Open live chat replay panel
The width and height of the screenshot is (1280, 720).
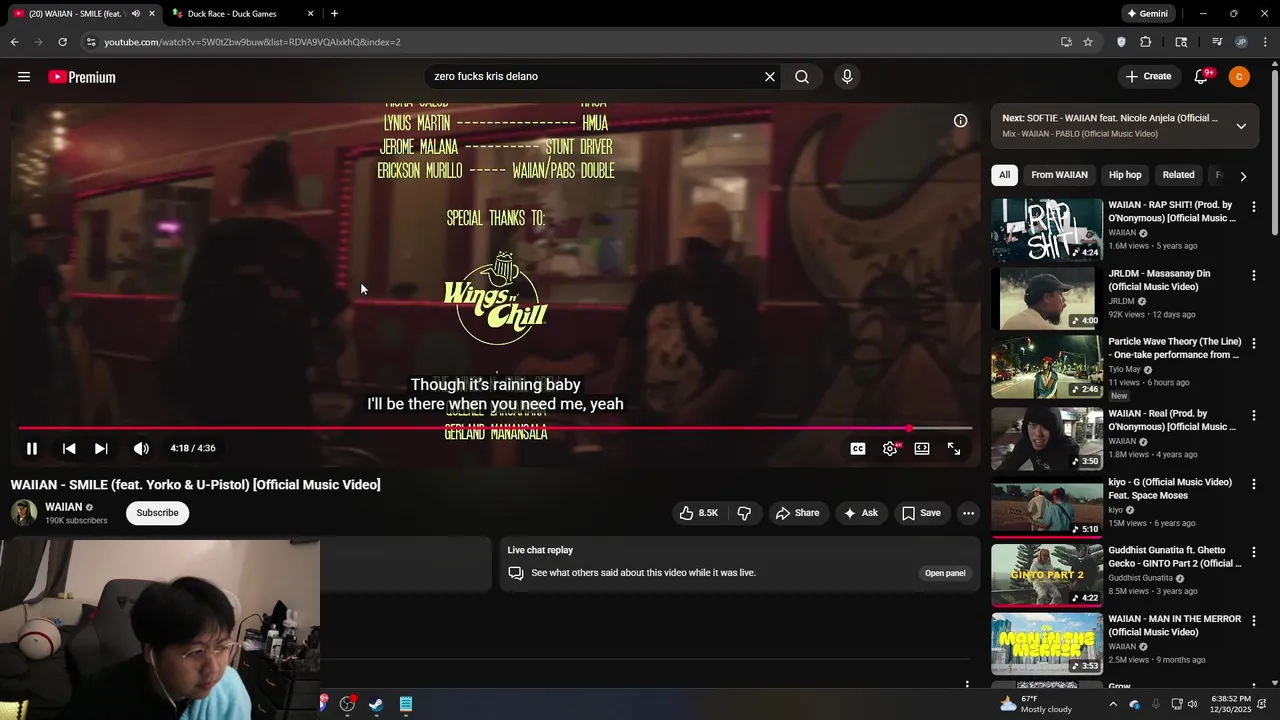(x=944, y=573)
